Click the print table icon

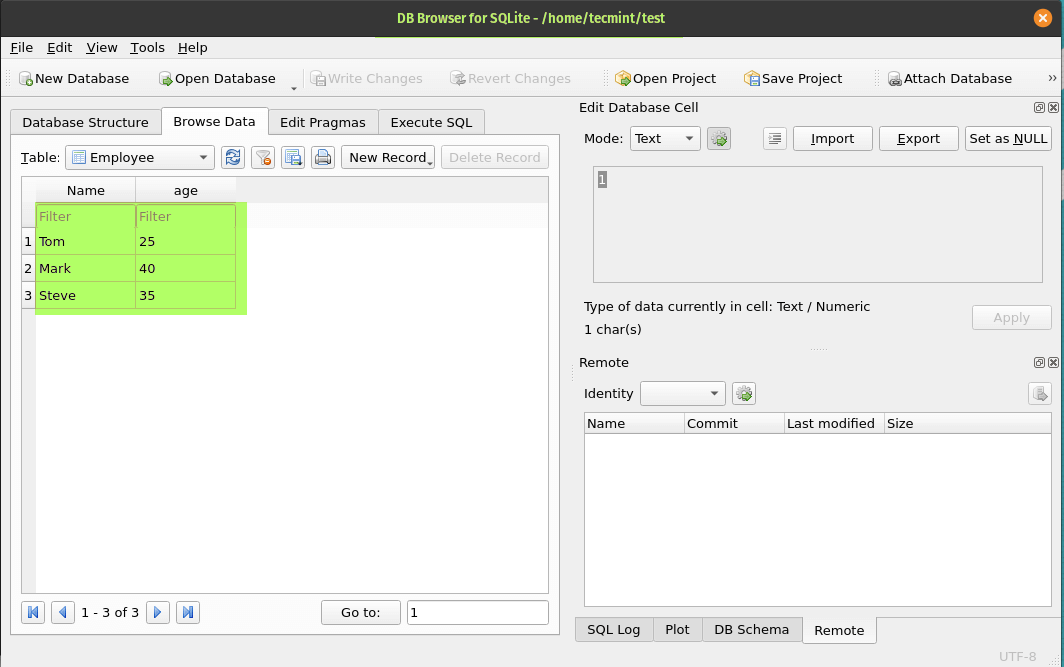click(323, 157)
